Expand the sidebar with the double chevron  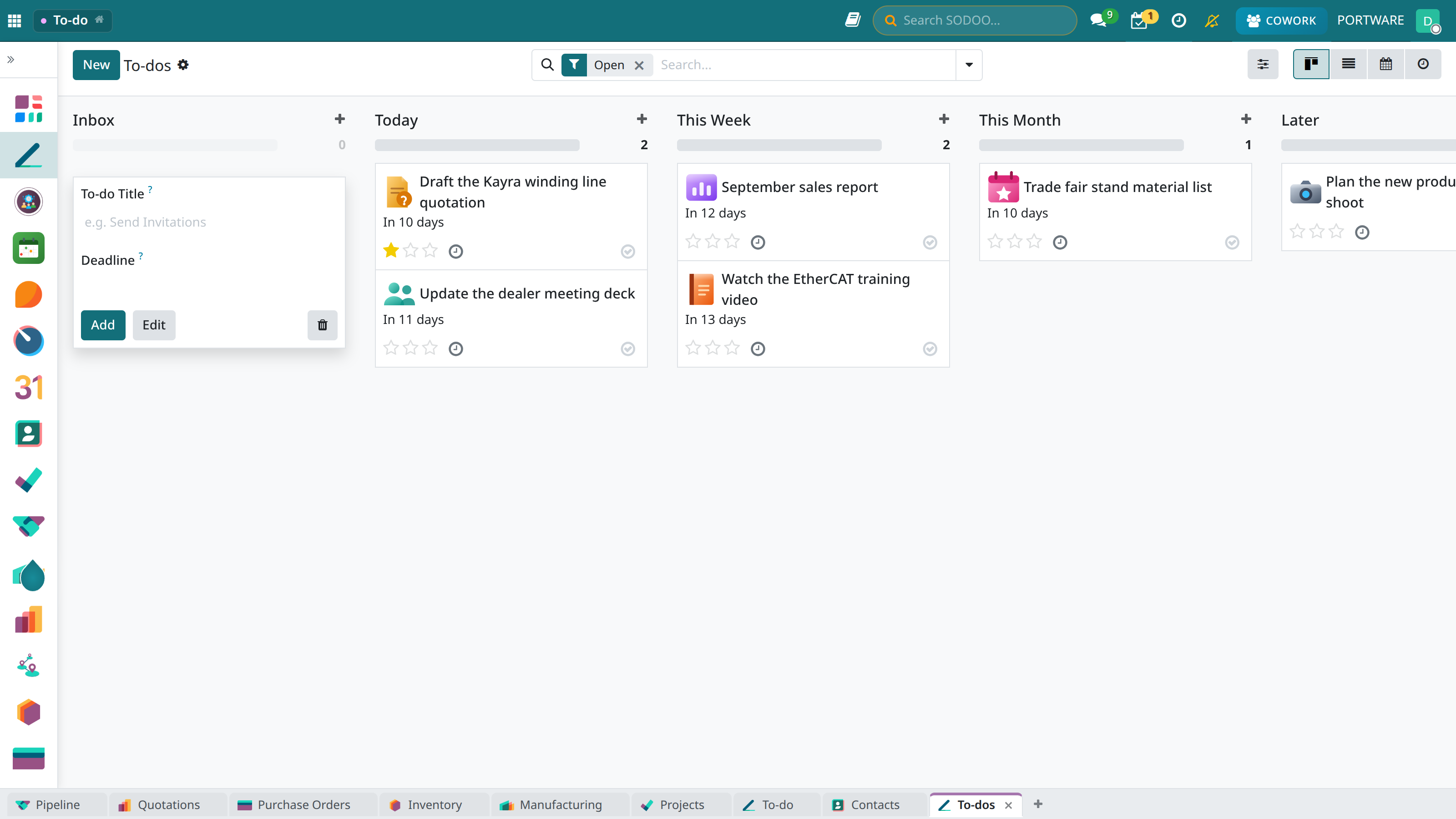11,59
